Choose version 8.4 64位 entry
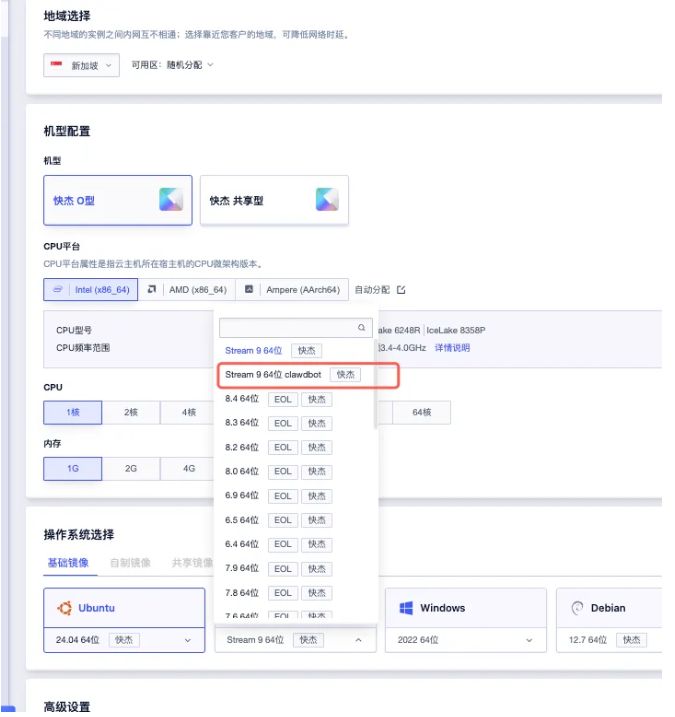The width and height of the screenshot is (675, 717). pyautogui.click(x=296, y=399)
